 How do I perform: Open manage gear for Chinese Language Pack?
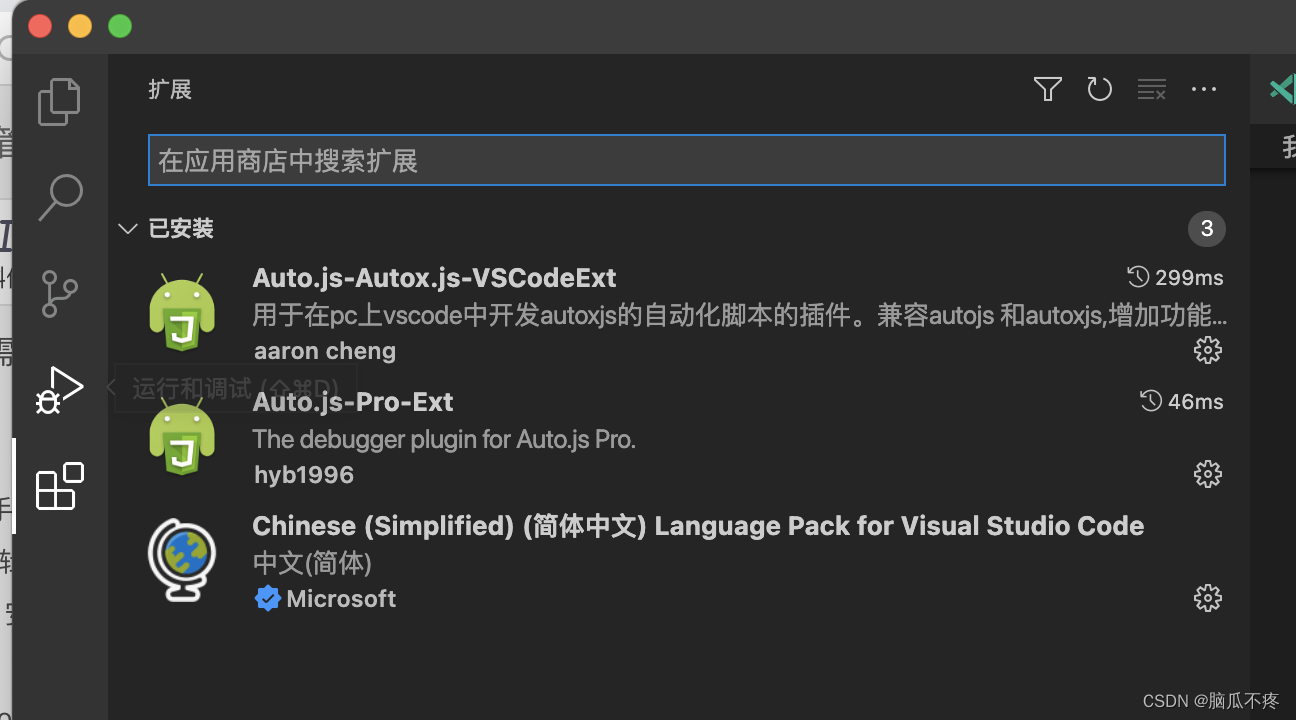click(1207, 598)
